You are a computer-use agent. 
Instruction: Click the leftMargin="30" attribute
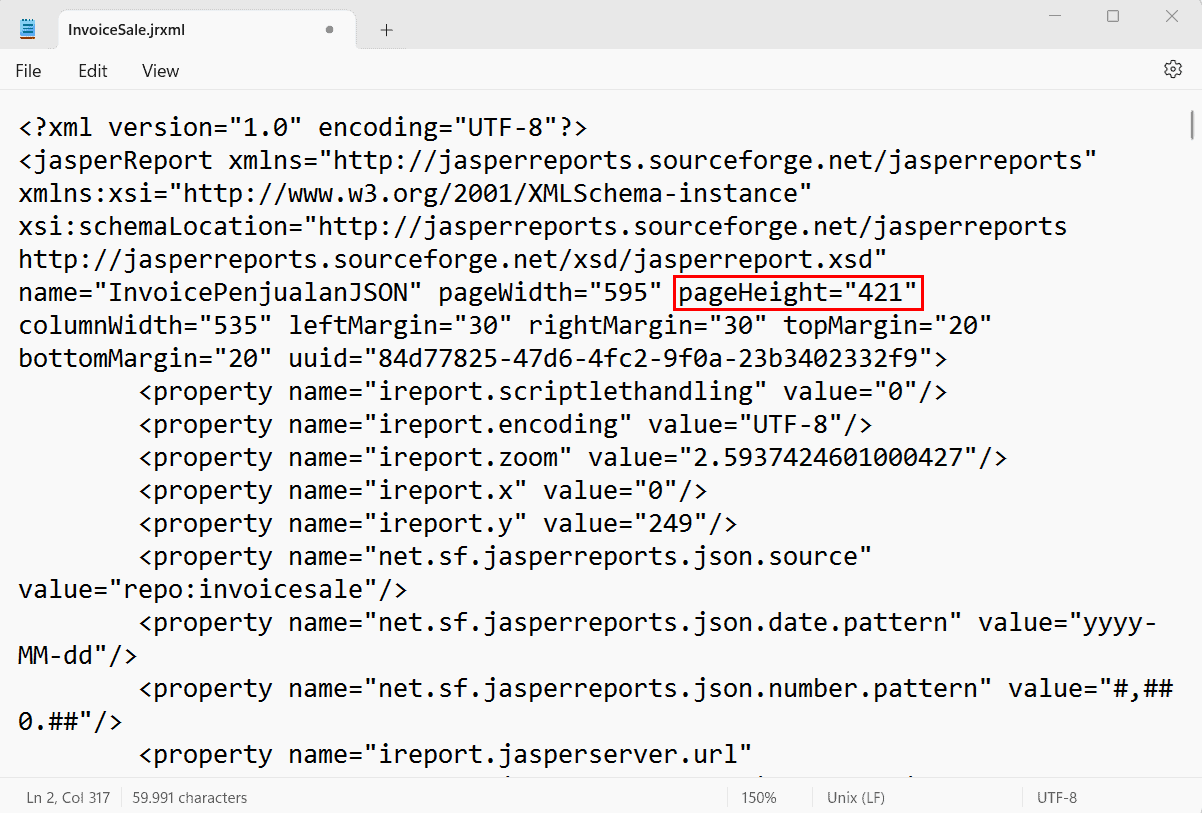click(401, 326)
